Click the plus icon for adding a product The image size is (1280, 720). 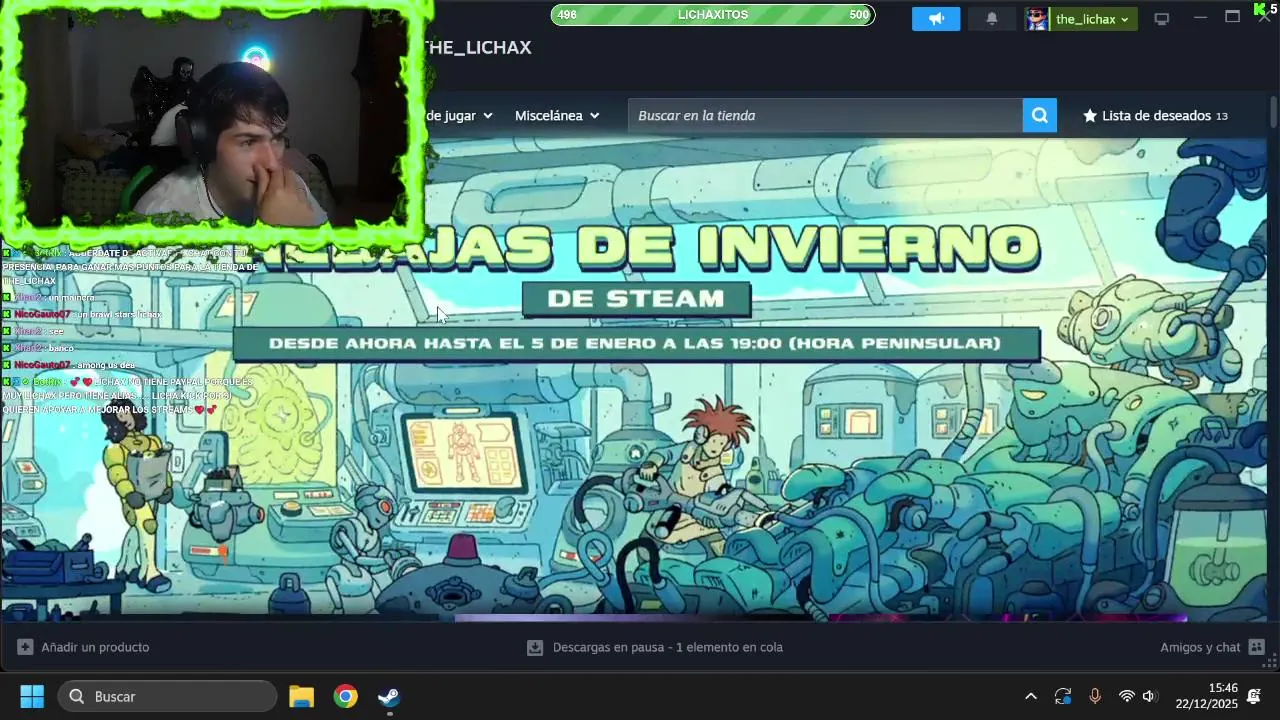25,647
